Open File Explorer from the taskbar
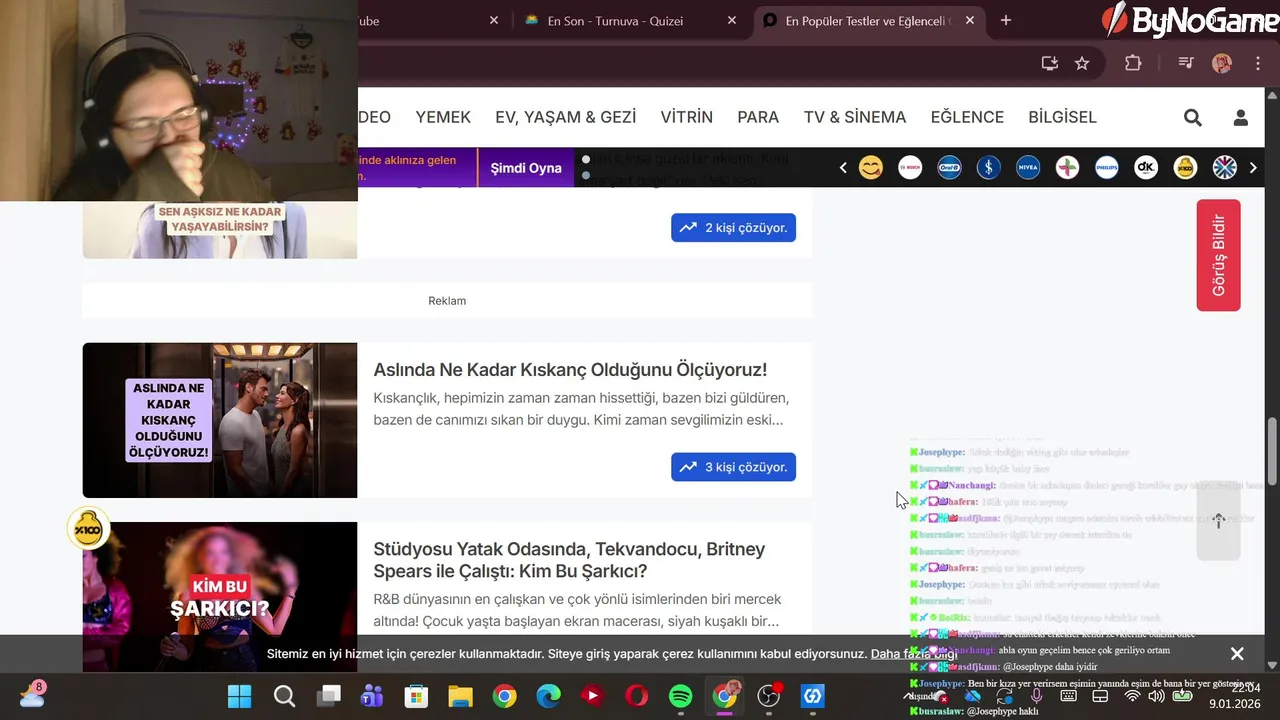The image size is (1280, 720). click(x=460, y=696)
